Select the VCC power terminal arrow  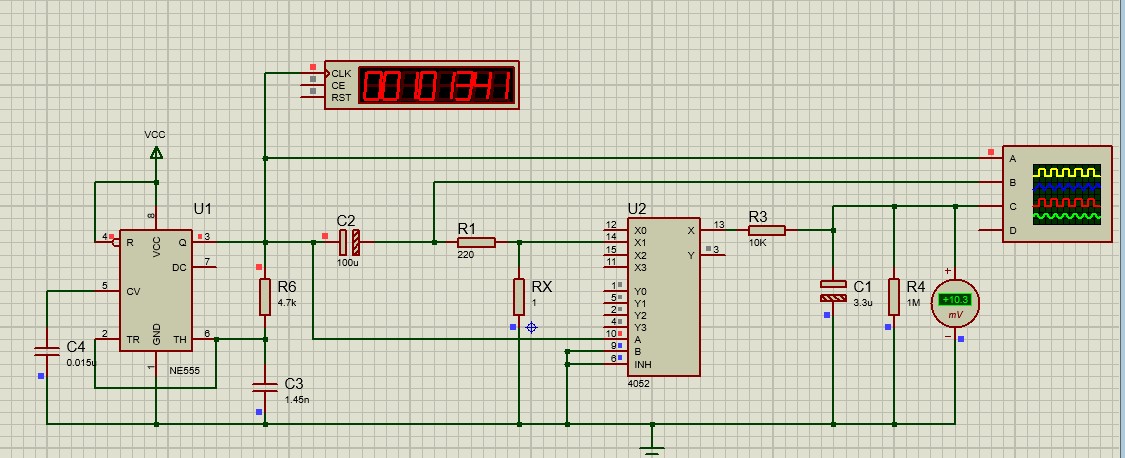(x=156, y=152)
